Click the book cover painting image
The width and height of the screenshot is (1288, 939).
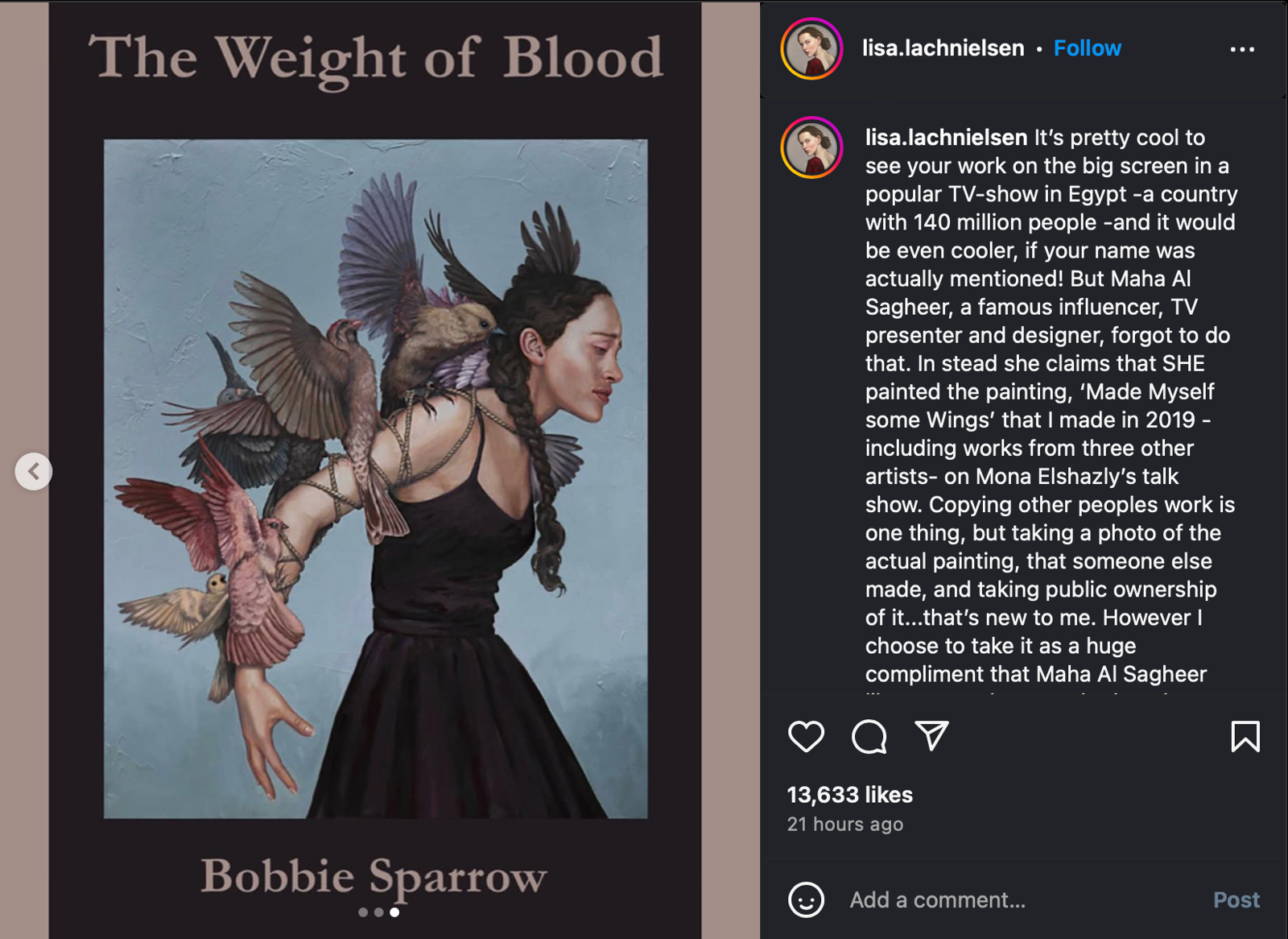(x=375, y=478)
